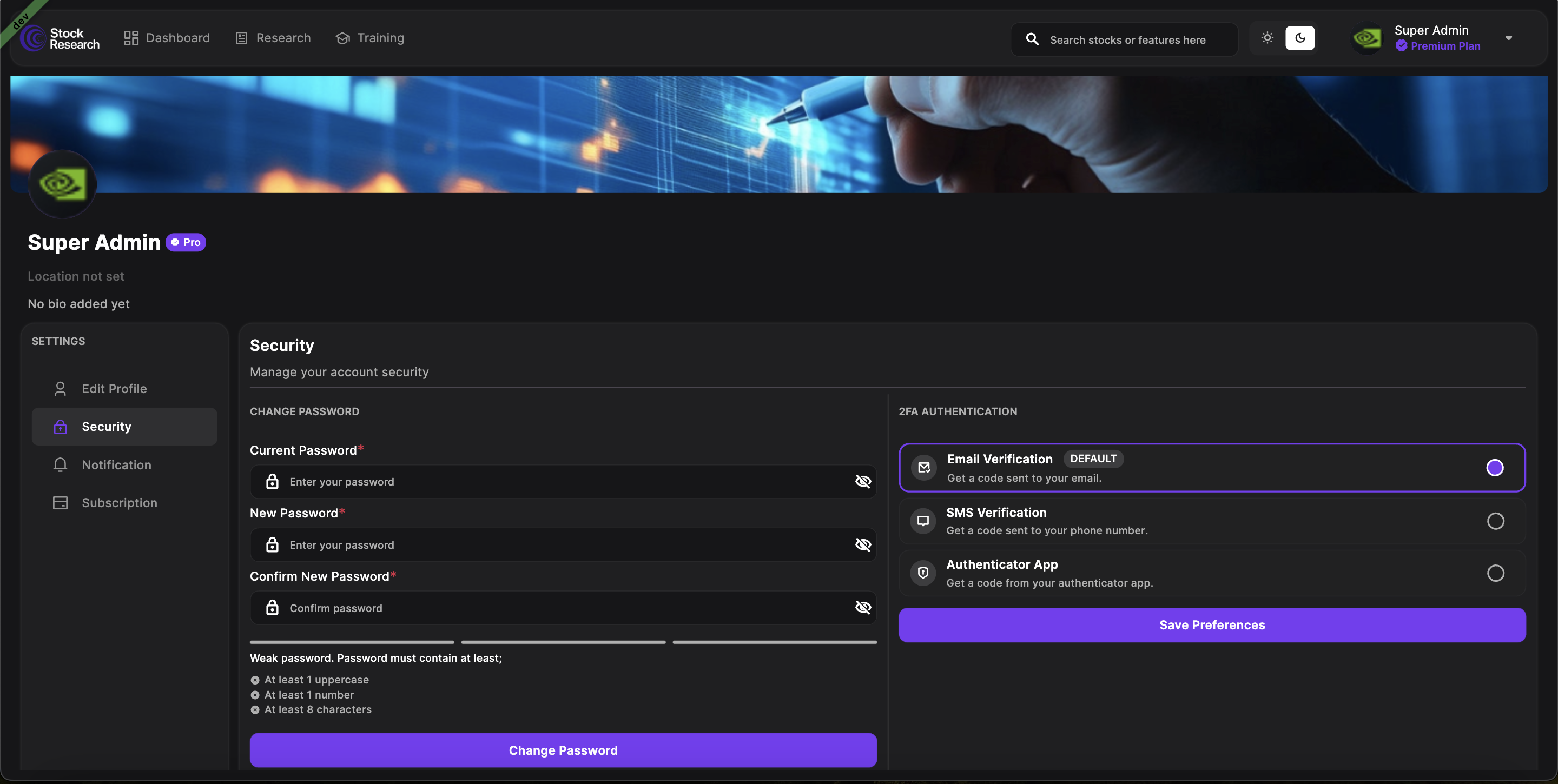The width and height of the screenshot is (1558, 784).
Task: Click the Pro badge
Action: click(186, 242)
